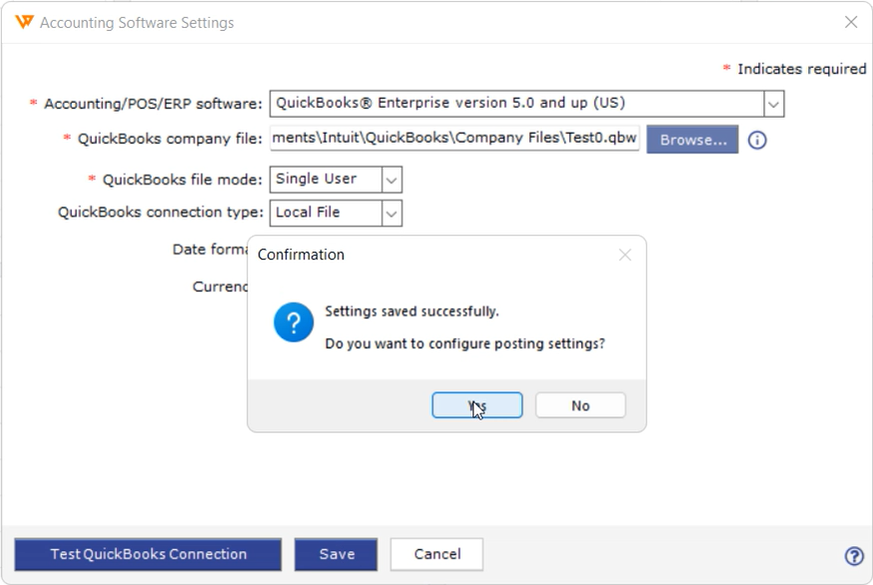Click the QuickBooks company file path field

point(455,138)
